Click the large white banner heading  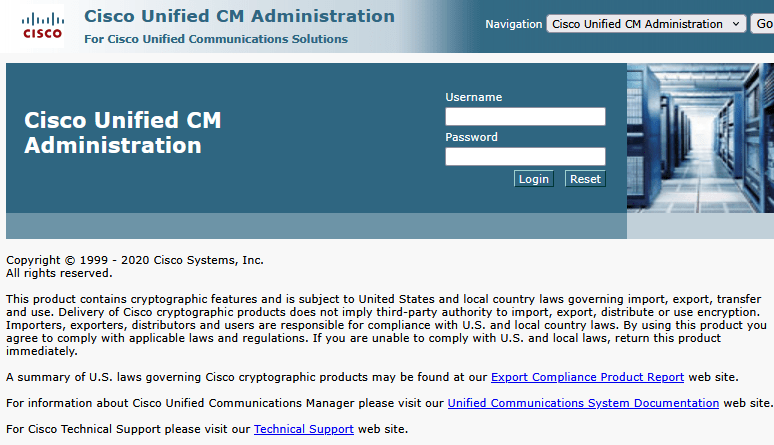point(123,133)
